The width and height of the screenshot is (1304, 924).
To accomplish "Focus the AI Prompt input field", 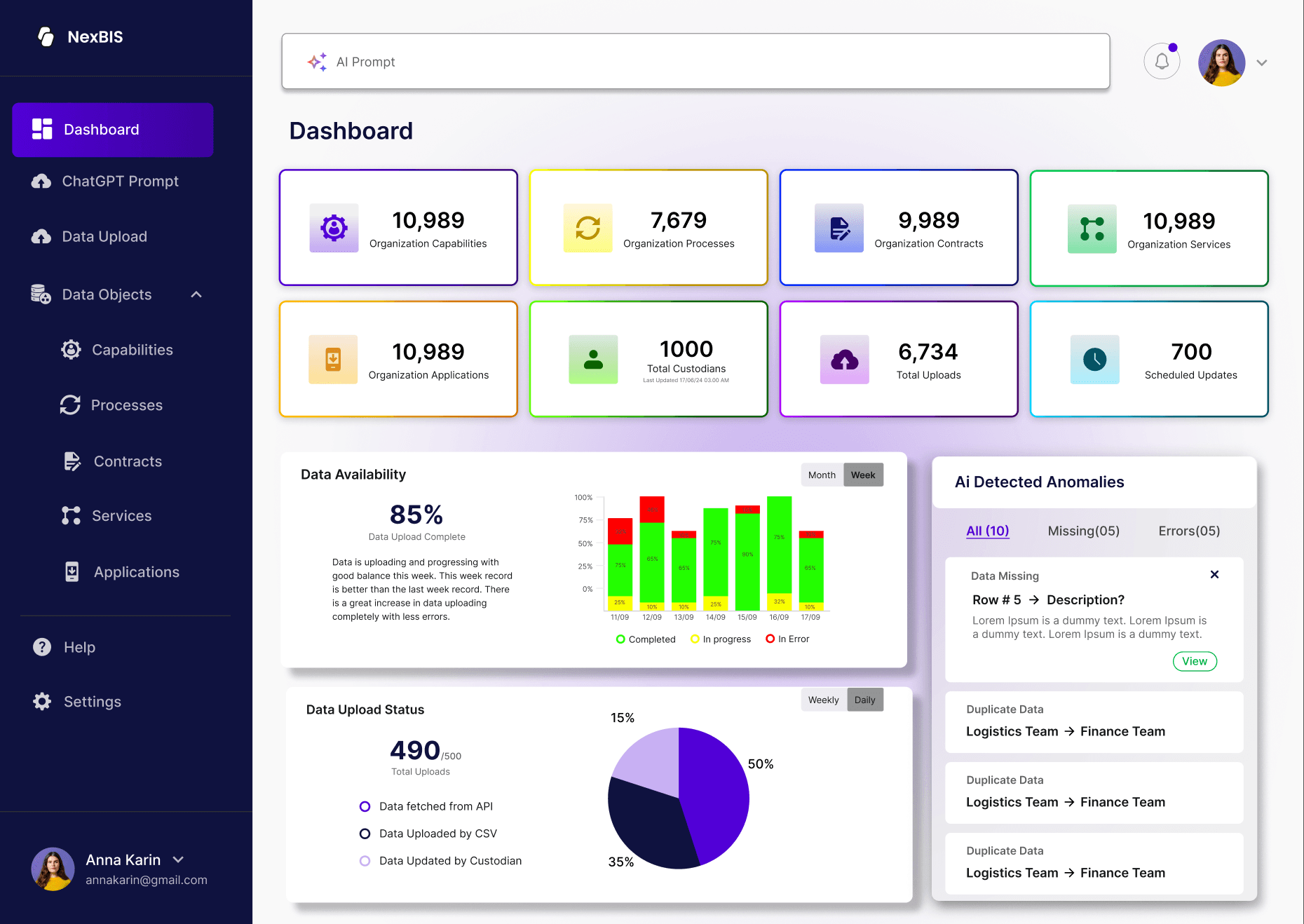I will coord(695,62).
